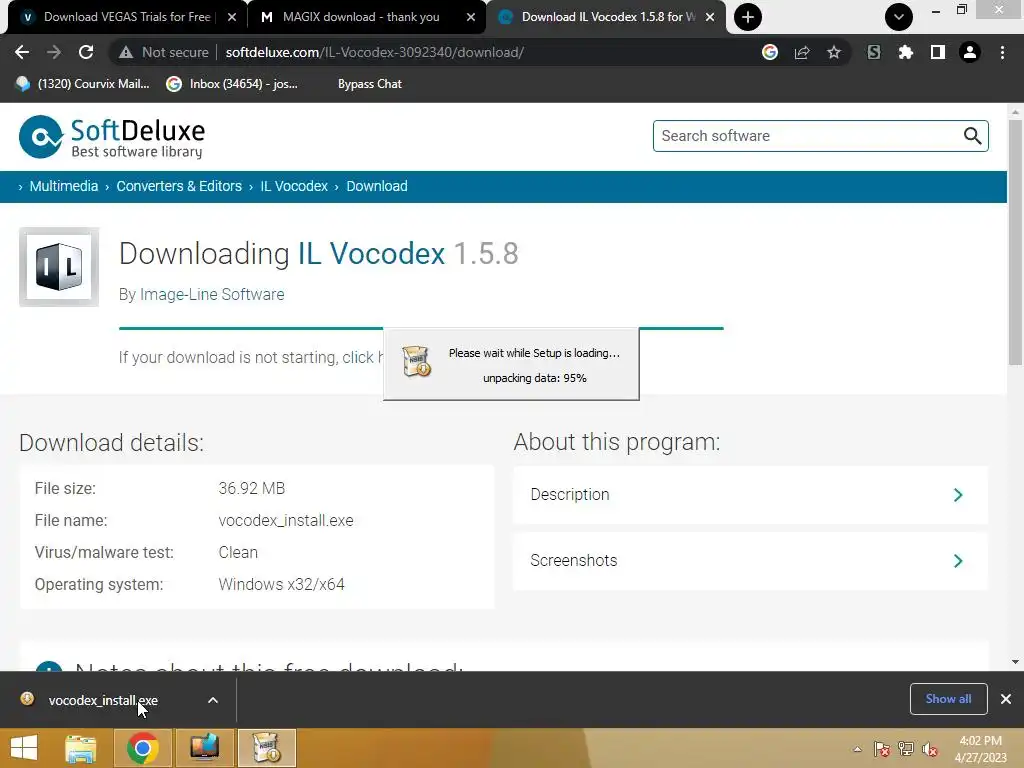Open the tab search dropdown
The height and width of the screenshot is (768, 1024).
[899, 17]
